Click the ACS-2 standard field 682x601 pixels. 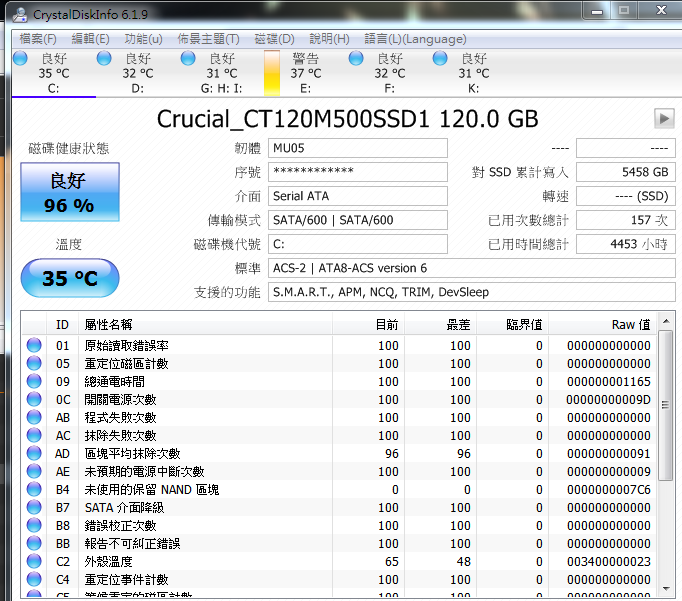click(471, 268)
